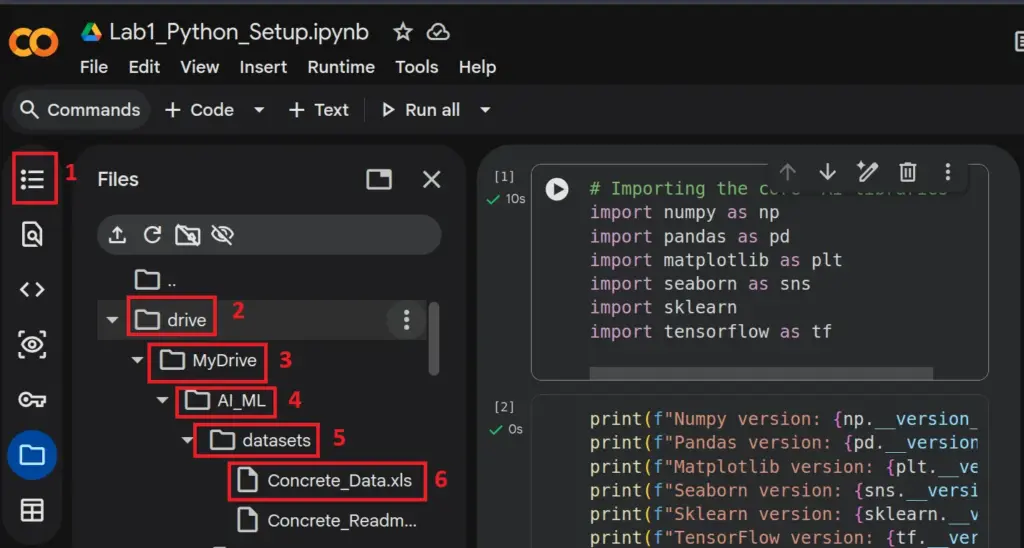This screenshot has width=1024, height=548.
Task: Open the Secrets key sidebar icon
Action: 32,400
